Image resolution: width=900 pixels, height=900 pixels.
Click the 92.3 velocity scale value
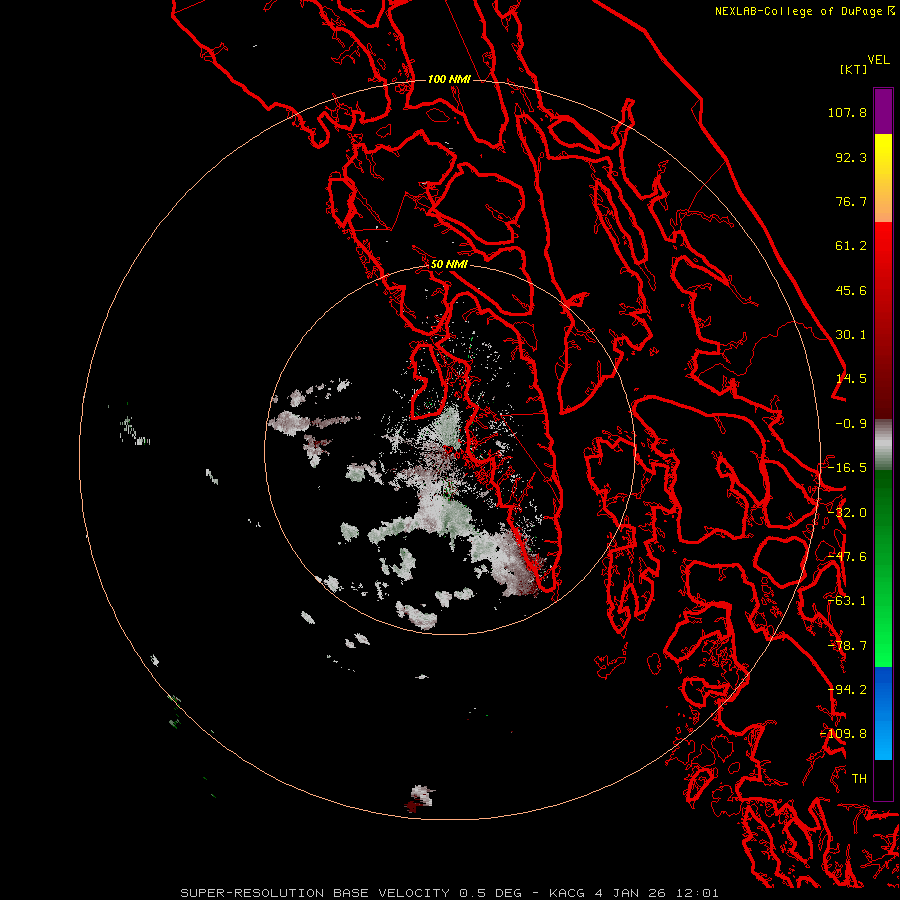pyautogui.click(x=851, y=157)
